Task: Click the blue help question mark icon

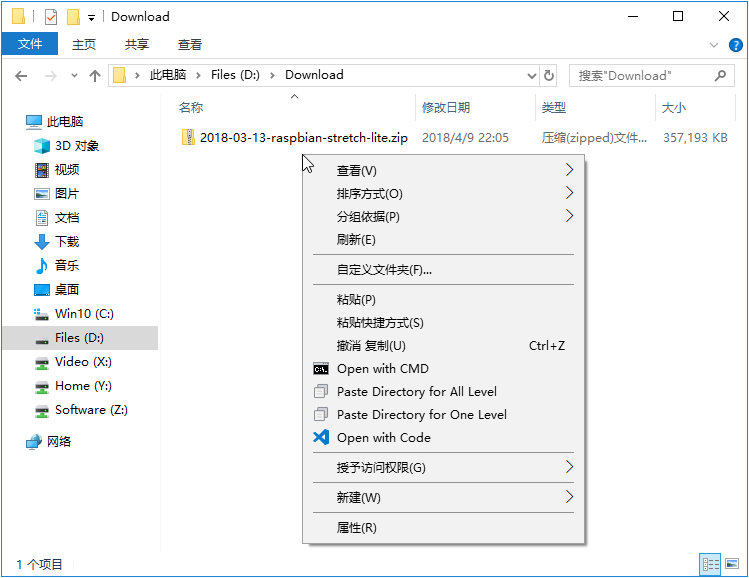Action: (x=736, y=45)
